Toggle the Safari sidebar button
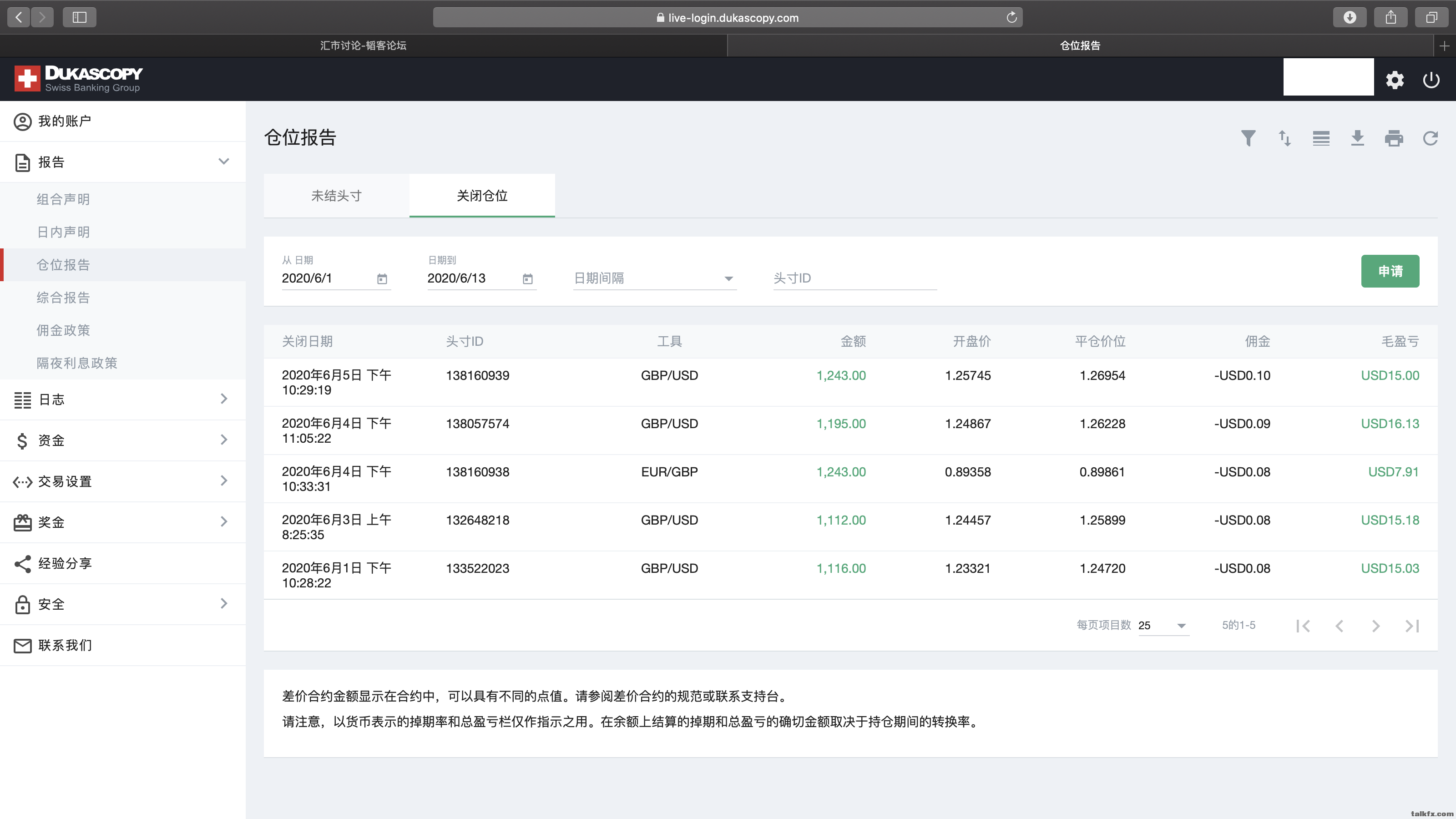The width and height of the screenshot is (1456, 819). 79,17
